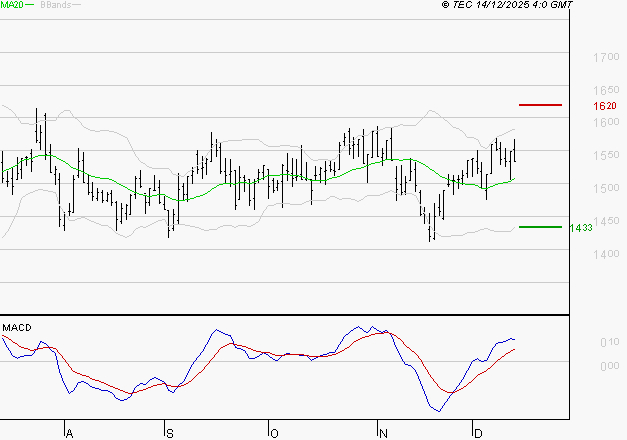The height and width of the screenshot is (440, 627).
Task: Click the 1400 price axis label
Action: point(606,254)
